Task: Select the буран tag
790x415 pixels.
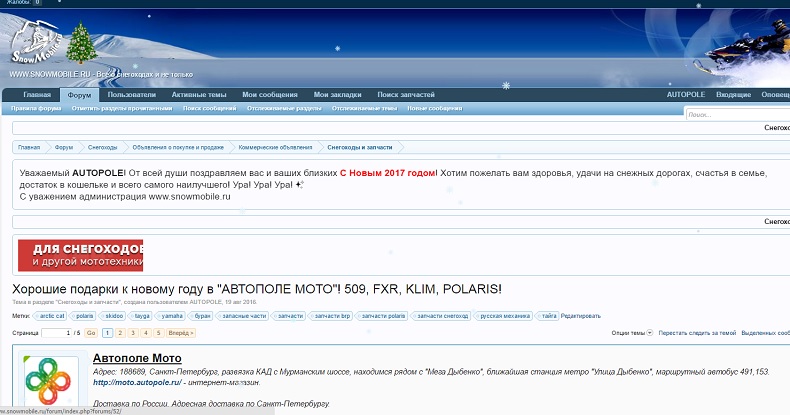Action: point(201,316)
